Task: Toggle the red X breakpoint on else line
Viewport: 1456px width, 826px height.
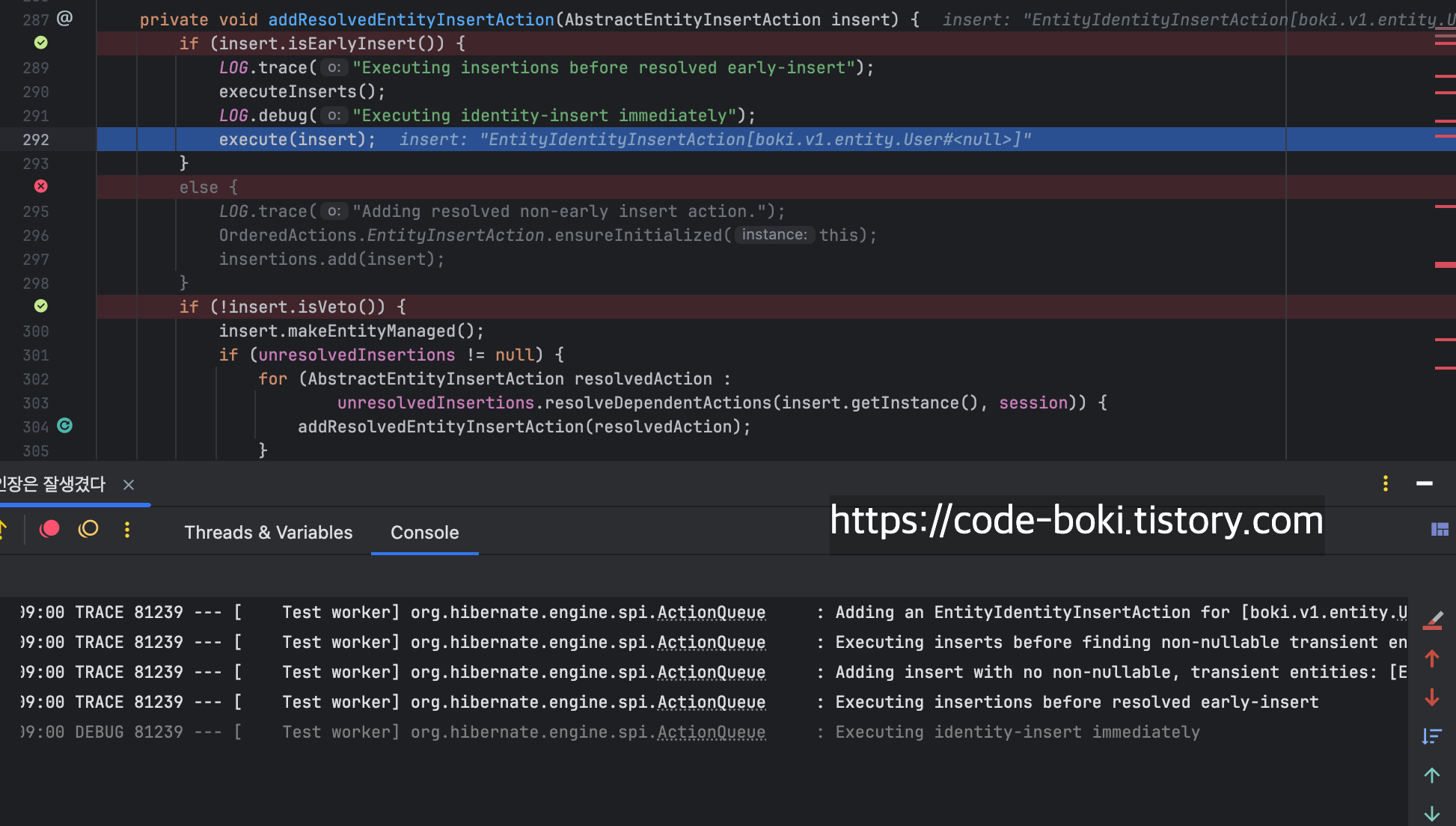Action: [x=41, y=186]
